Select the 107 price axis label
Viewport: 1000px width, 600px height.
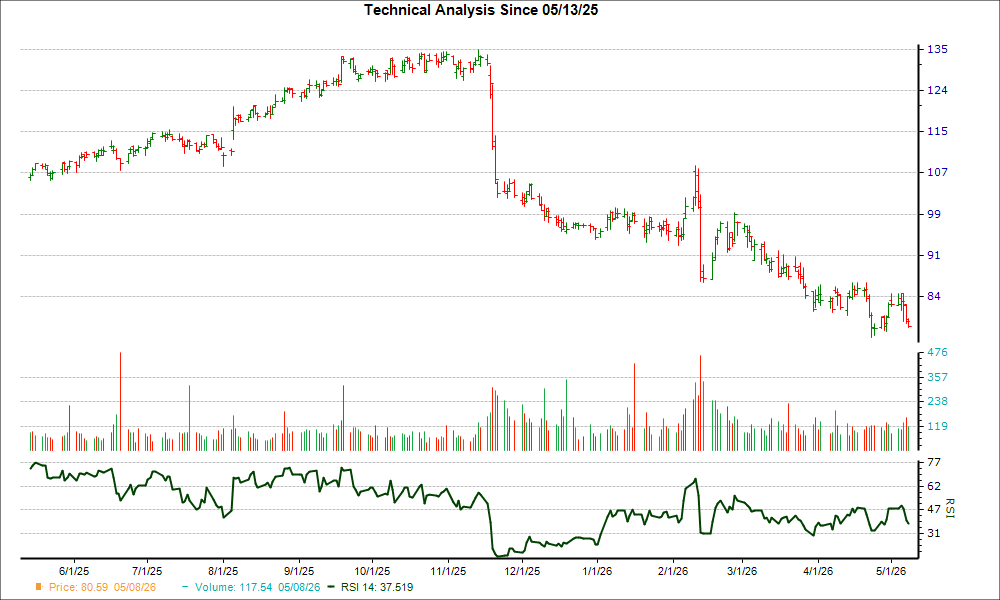click(937, 172)
